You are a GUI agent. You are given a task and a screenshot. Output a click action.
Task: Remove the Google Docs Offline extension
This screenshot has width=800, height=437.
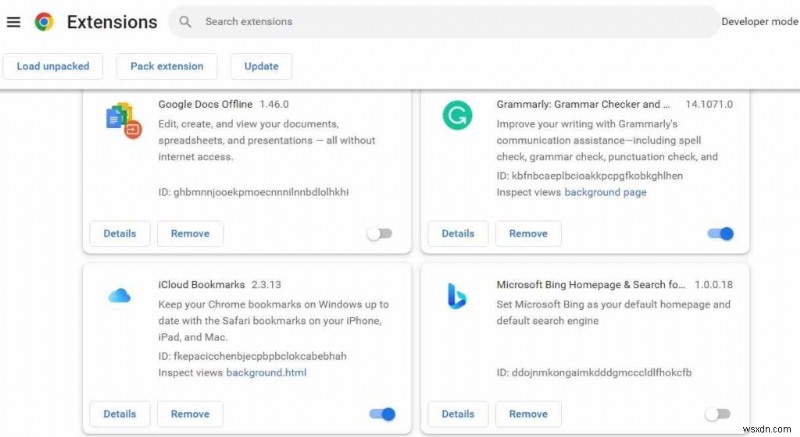coord(190,234)
